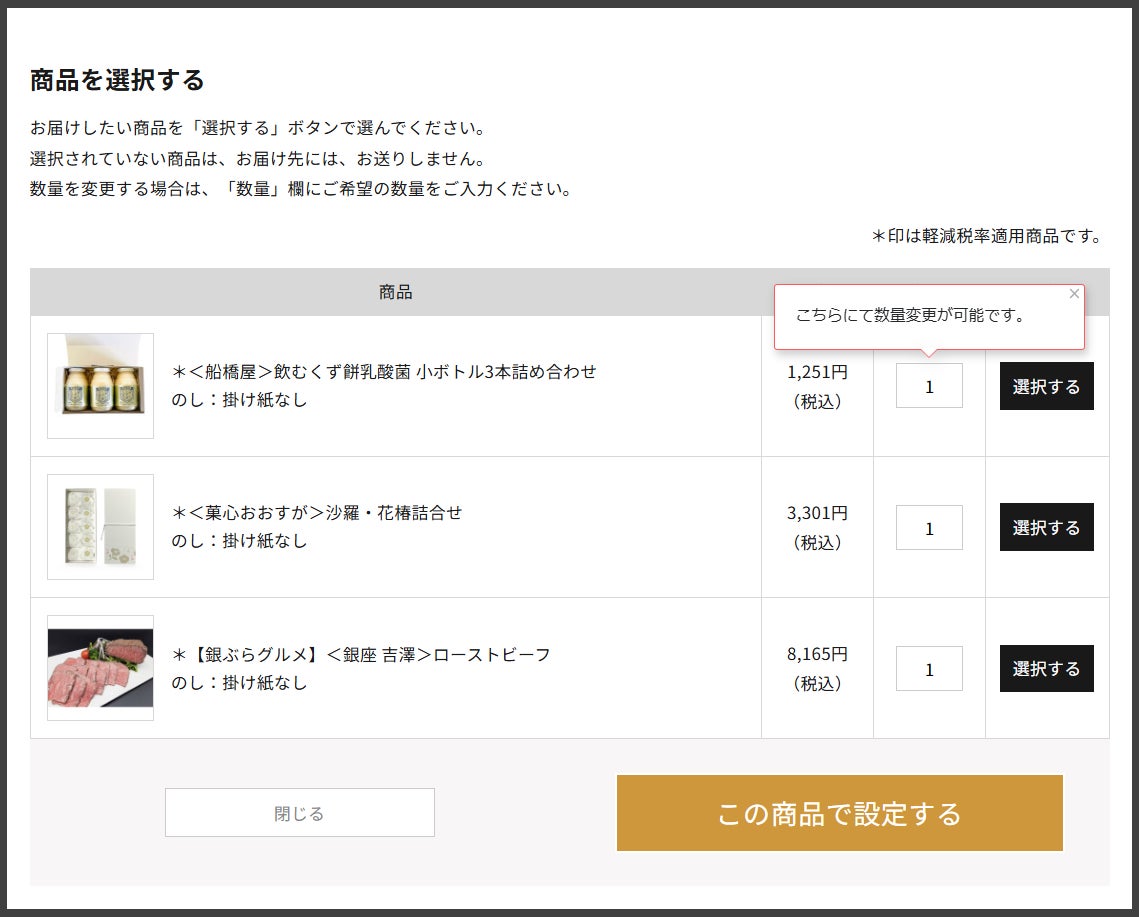Click the 菓心おおすが 沙羅・花椿詰合せ product name
This screenshot has height=917, width=1139.
317,513
